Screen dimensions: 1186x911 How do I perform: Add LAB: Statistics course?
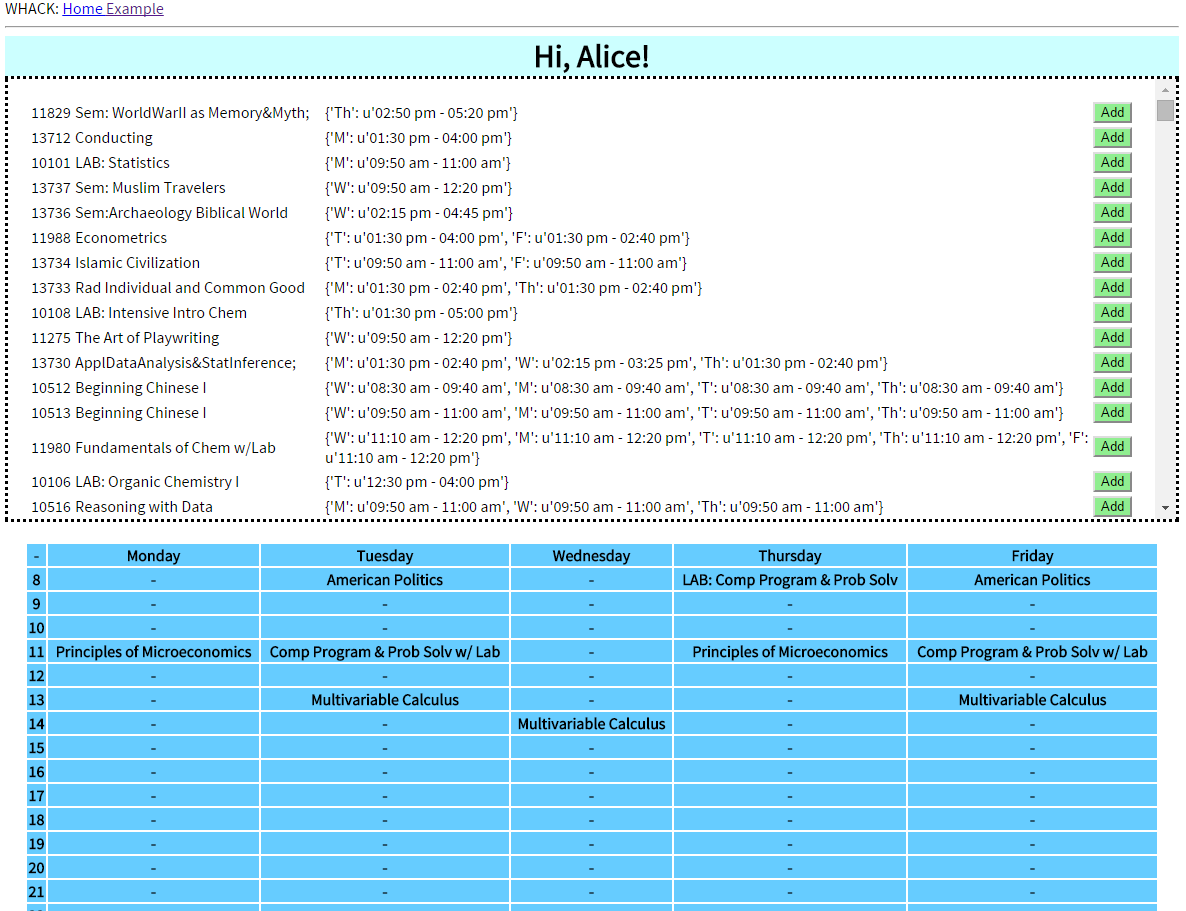pos(1112,163)
